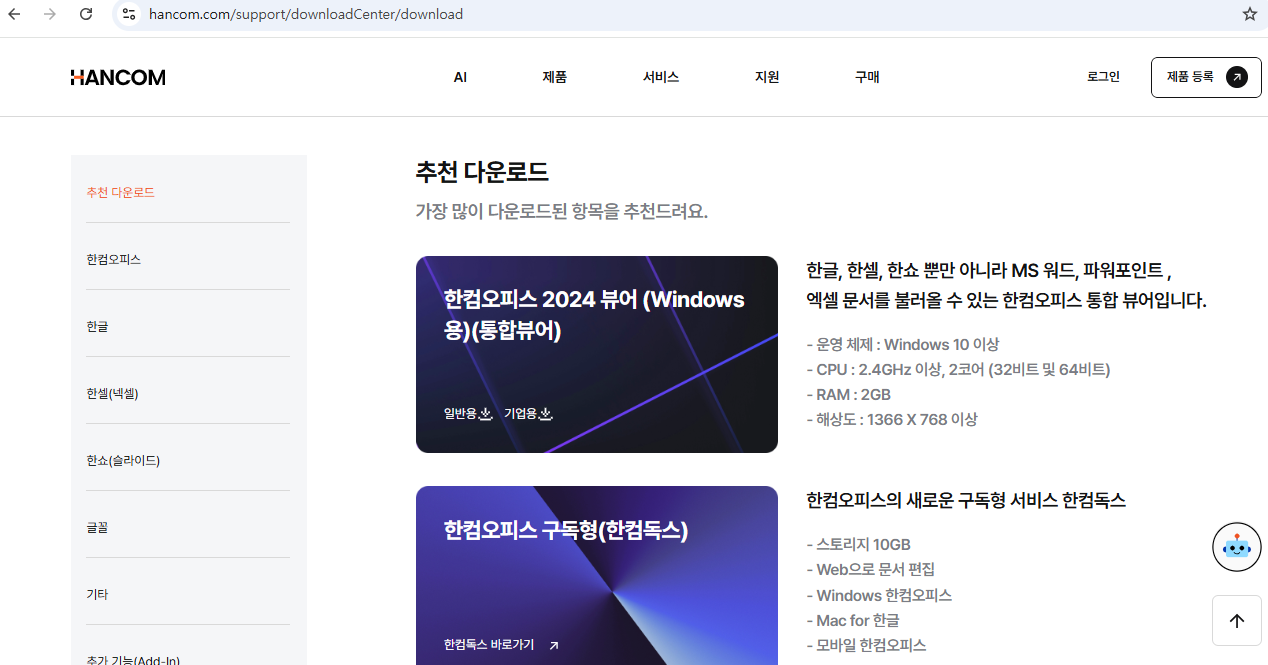Open the 제품 menu
Viewport: 1268px width, 665px height.
pyautogui.click(x=555, y=77)
